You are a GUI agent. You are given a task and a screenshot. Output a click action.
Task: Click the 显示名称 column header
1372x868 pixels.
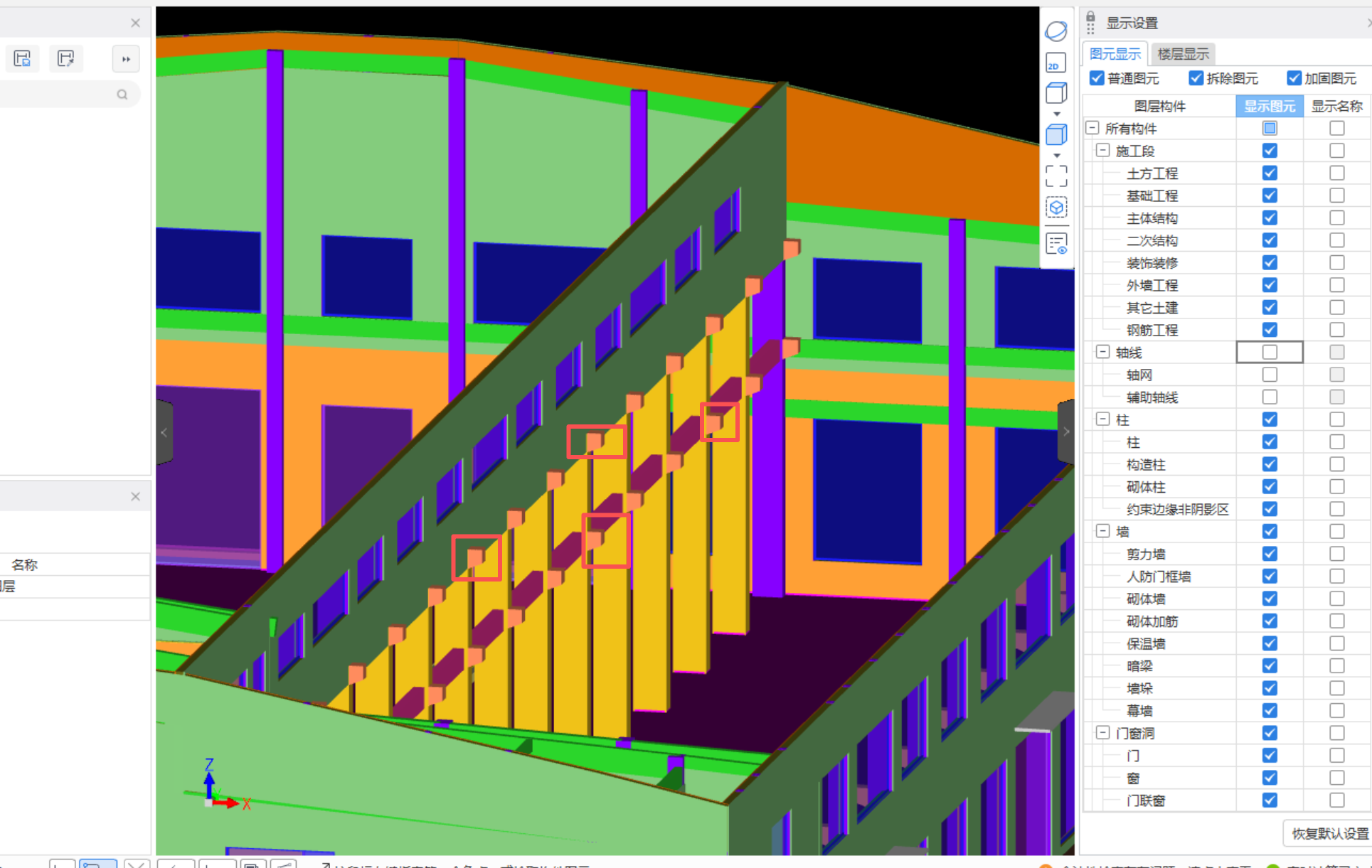coord(1336,107)
